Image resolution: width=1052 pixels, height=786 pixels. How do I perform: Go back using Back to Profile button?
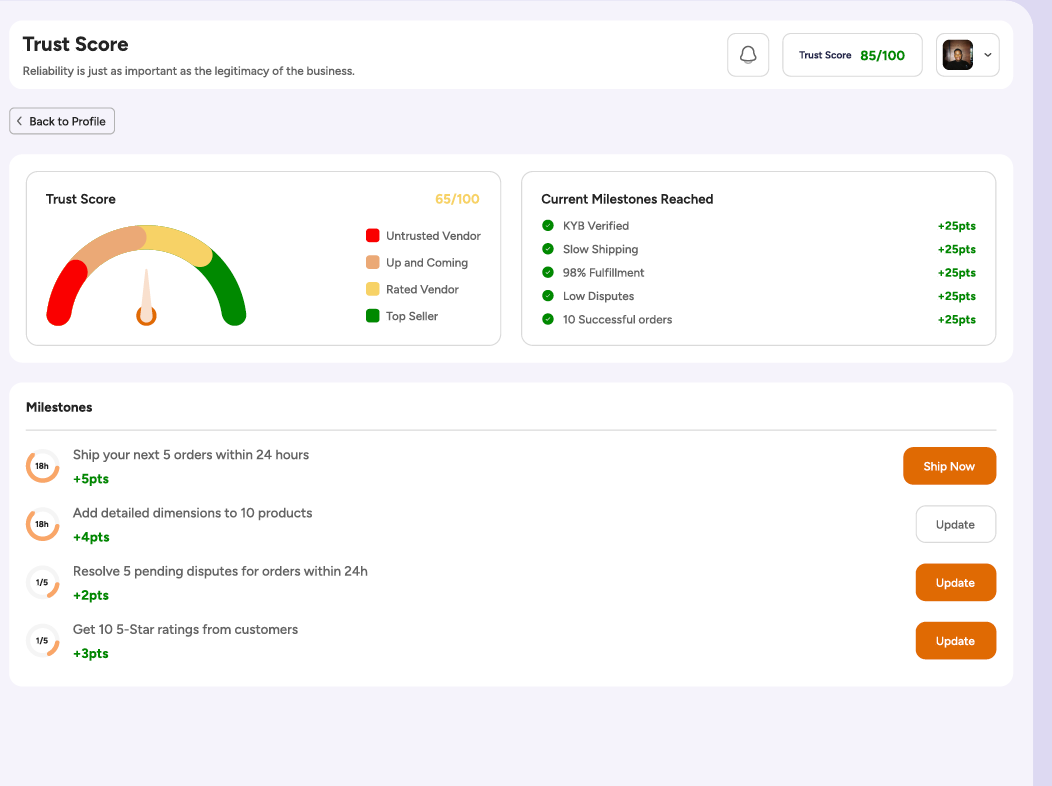[62, 121]
